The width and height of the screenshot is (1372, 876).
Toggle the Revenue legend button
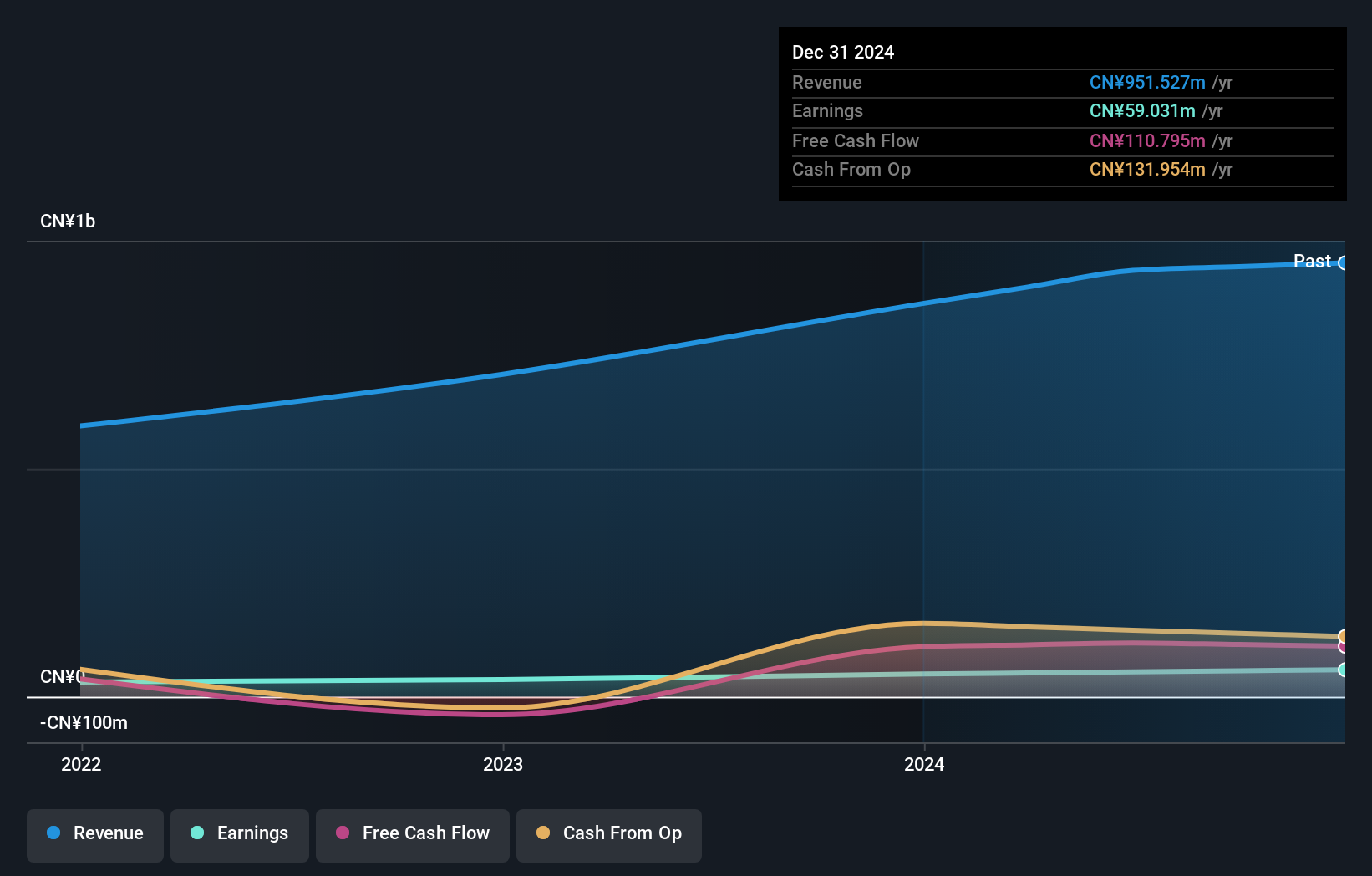coord(95,835)
